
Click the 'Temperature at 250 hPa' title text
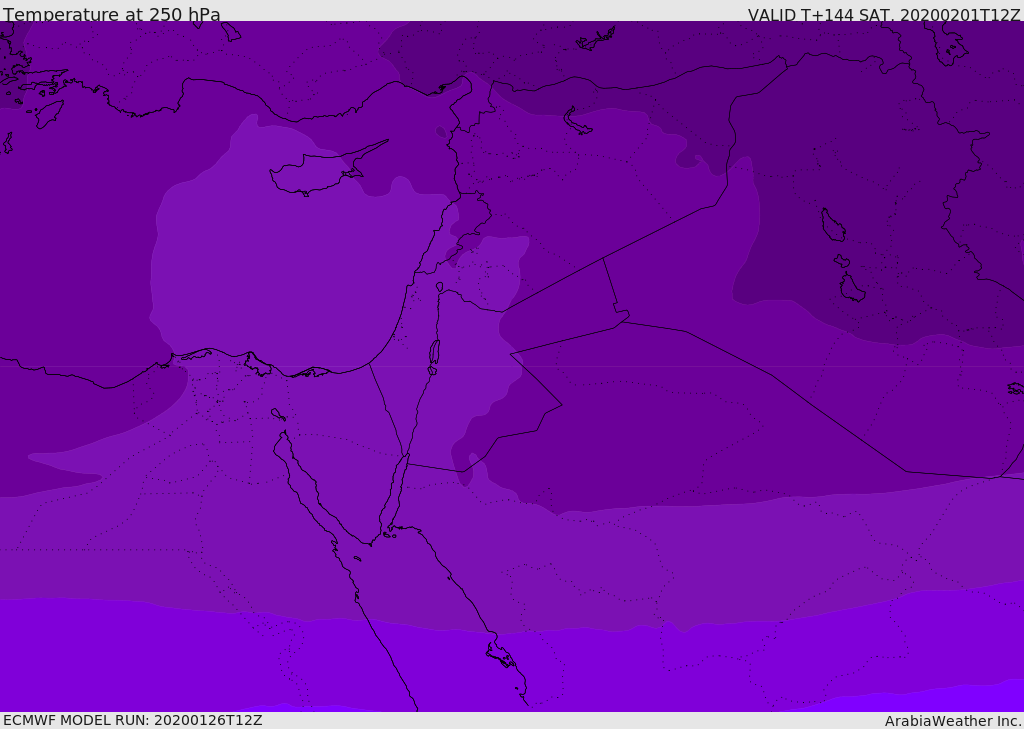point(112,14)
